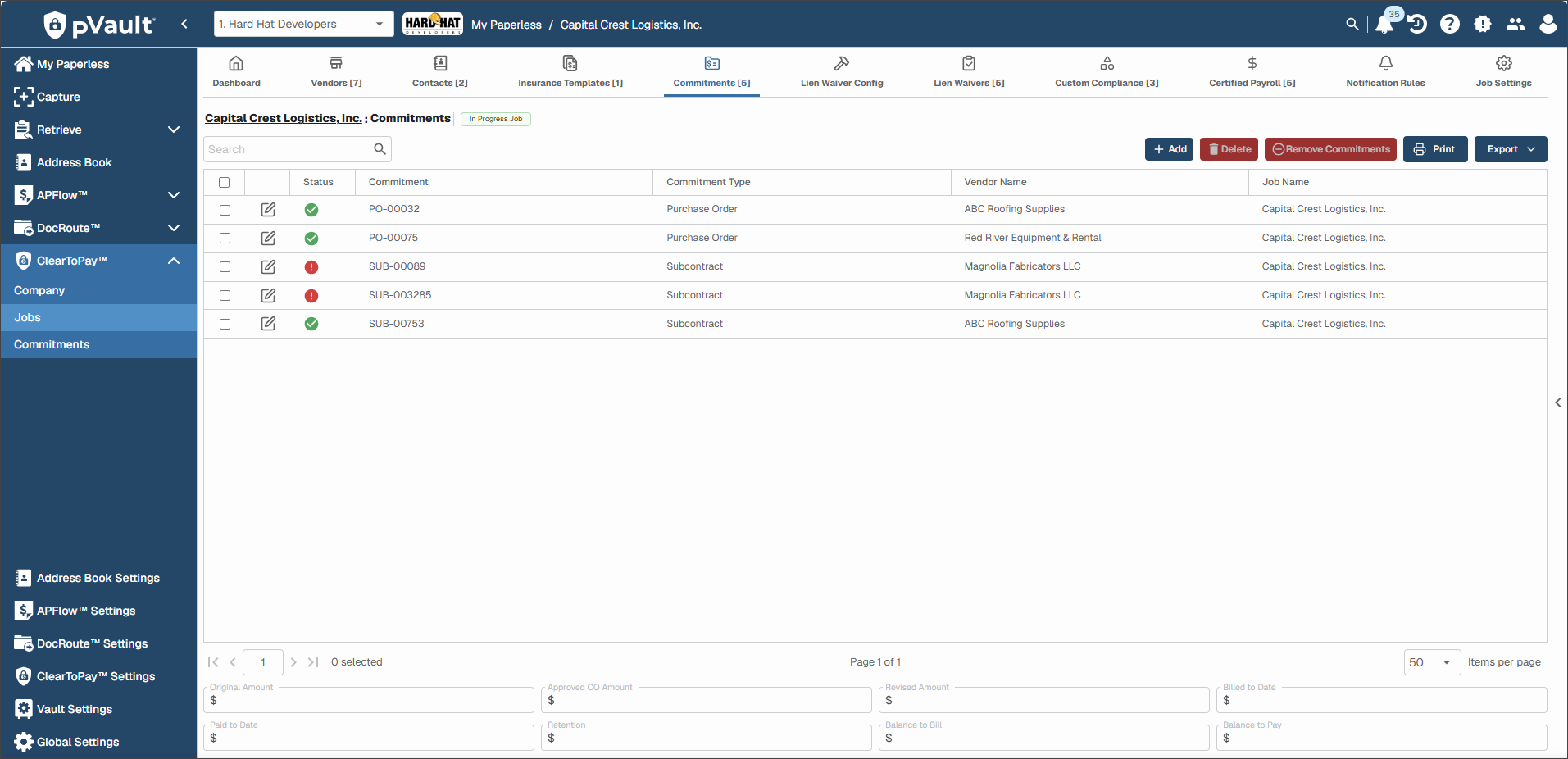Collapse the ClearToPay sidebar menu
Viewport: 1568px width, 759px height.
click(x=174, y=261)
